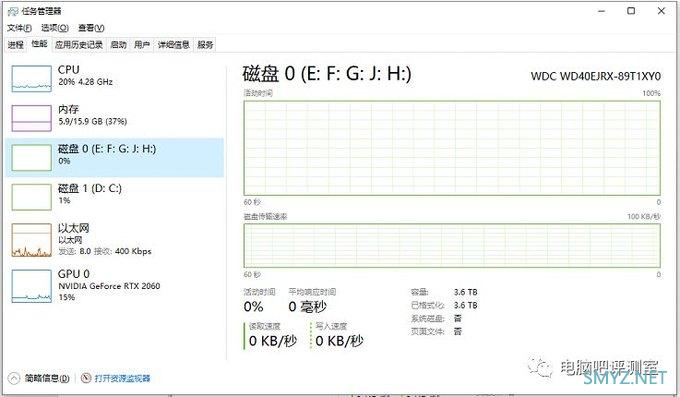Image resolution: width=680 pixels, height=397 pixels.
Task: Click the NVIDIA GeForce RTX 2060 text
Action: click(x=109, y=286)
